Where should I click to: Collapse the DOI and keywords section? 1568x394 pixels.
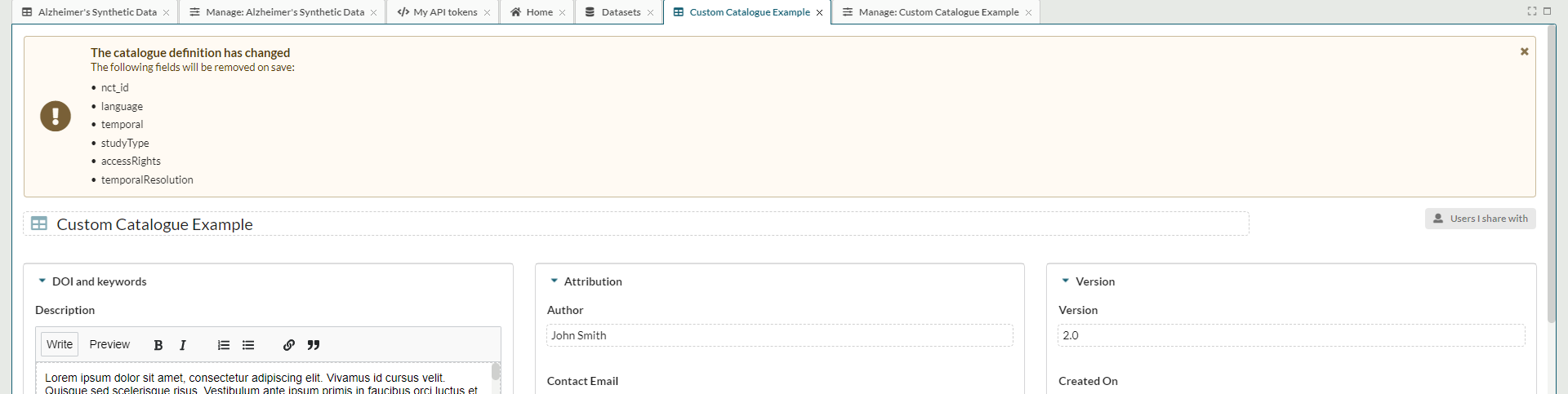point(42,281)
